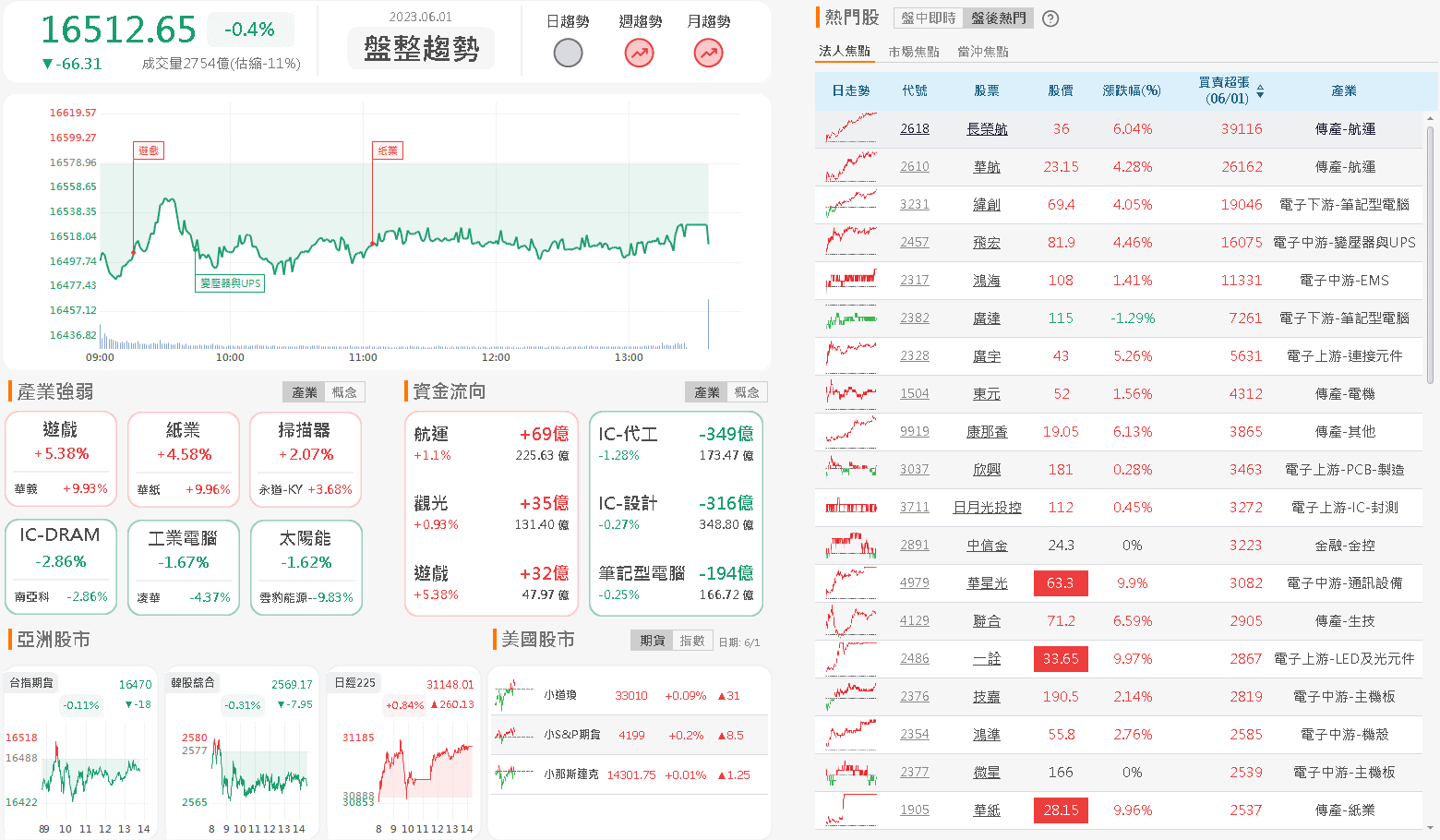Click IC-代工 fund outflow entry
The image size is (1440, 840).
676,443
